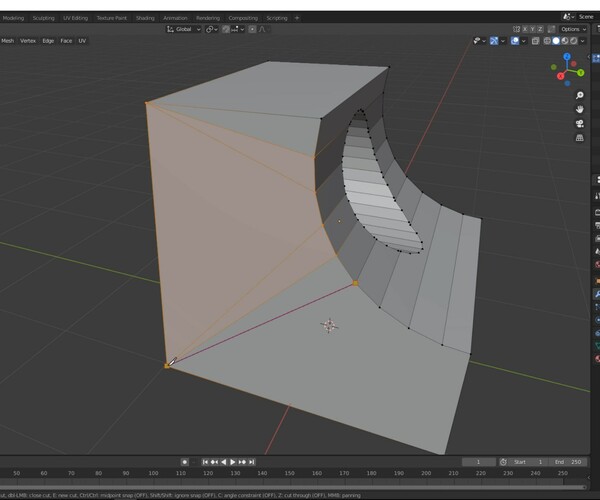
Task: Switch to the Rendering workspace tab
Action: pyautogui.click(x=208, y=18)
